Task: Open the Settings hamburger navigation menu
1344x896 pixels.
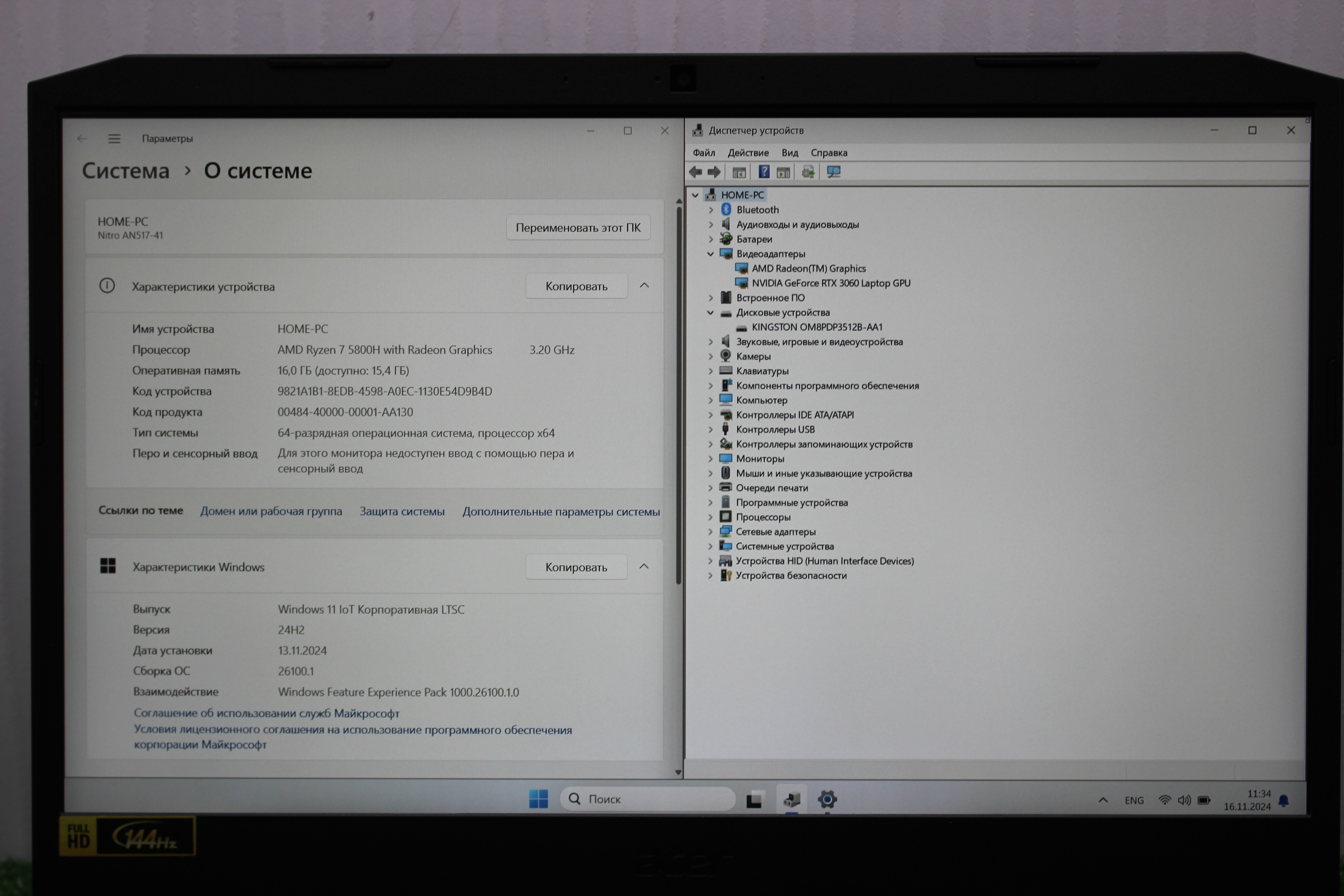Action: pyautogui.click(x=114, y=139)
